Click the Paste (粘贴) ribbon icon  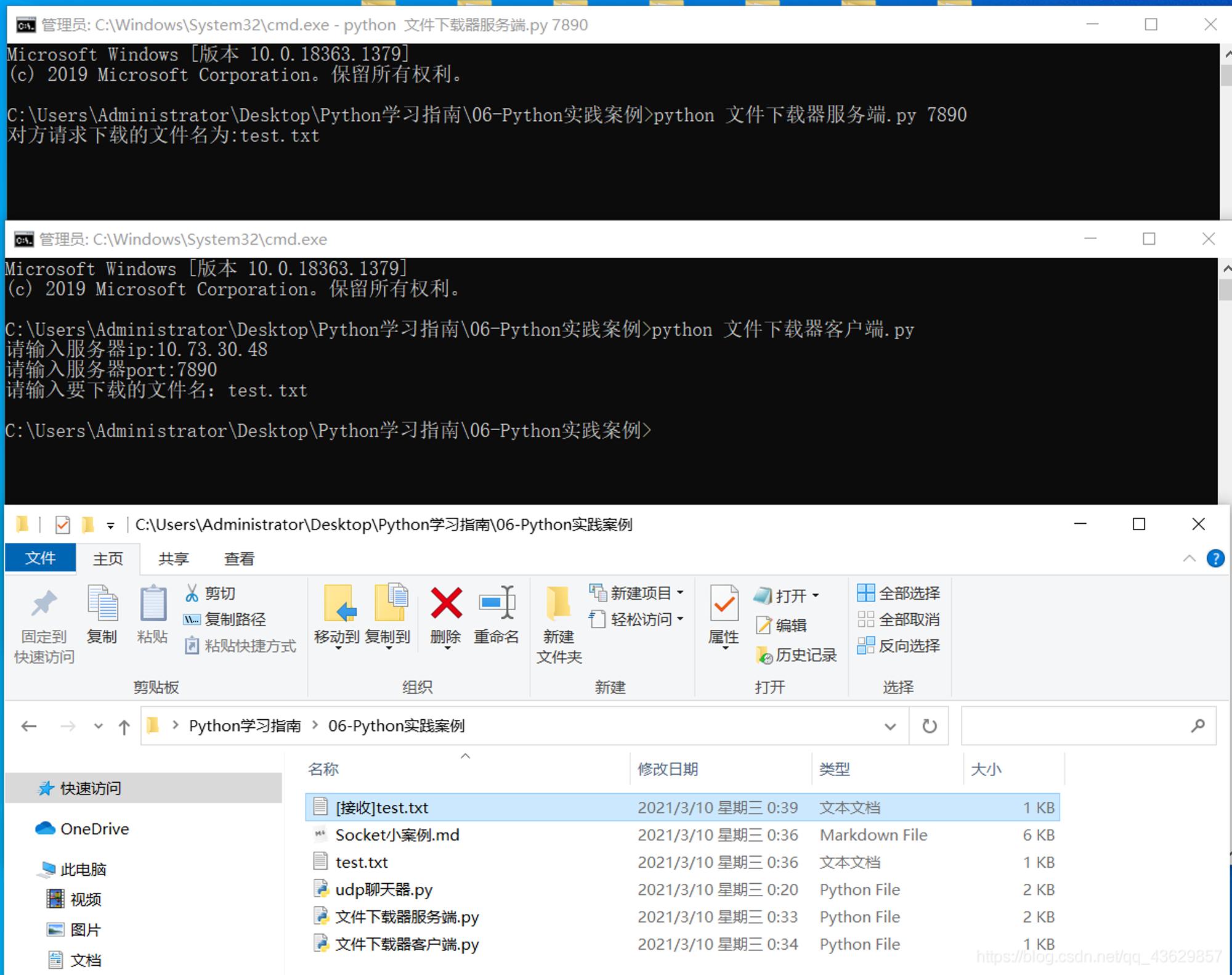click(153, 603)
